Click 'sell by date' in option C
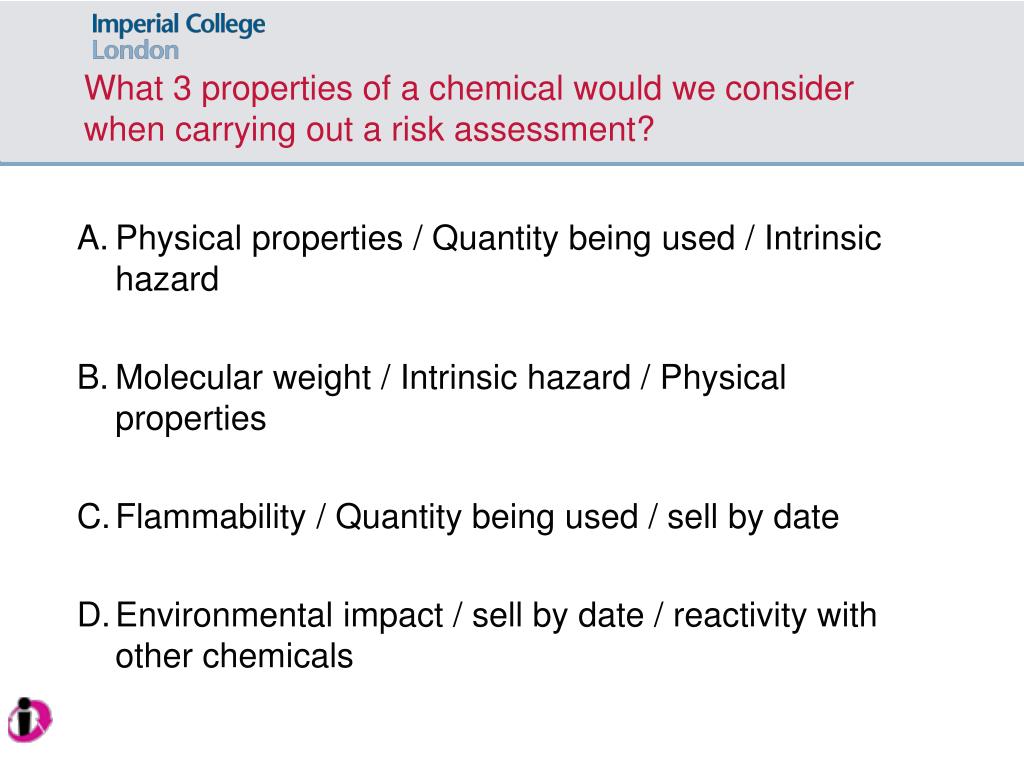The image size is (1024, 768). point(753,518)
